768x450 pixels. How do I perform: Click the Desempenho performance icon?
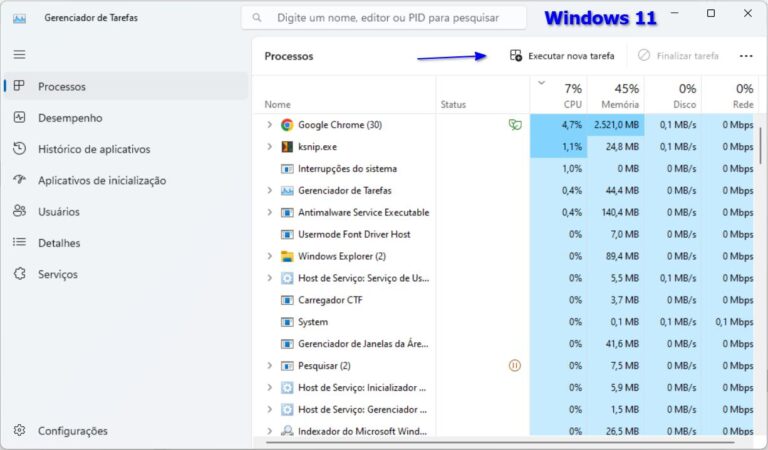20,118
